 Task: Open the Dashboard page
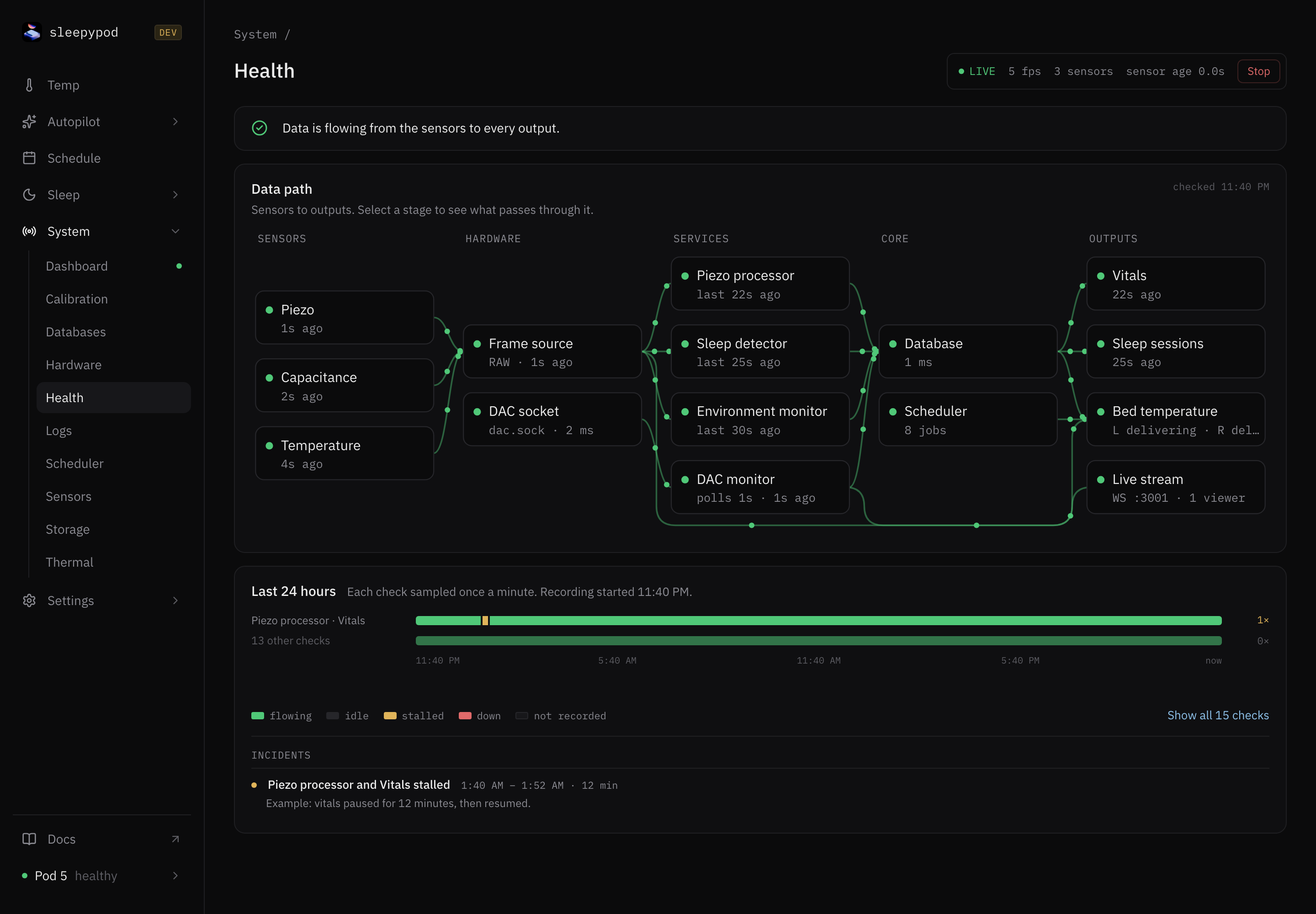pos(113,266)
